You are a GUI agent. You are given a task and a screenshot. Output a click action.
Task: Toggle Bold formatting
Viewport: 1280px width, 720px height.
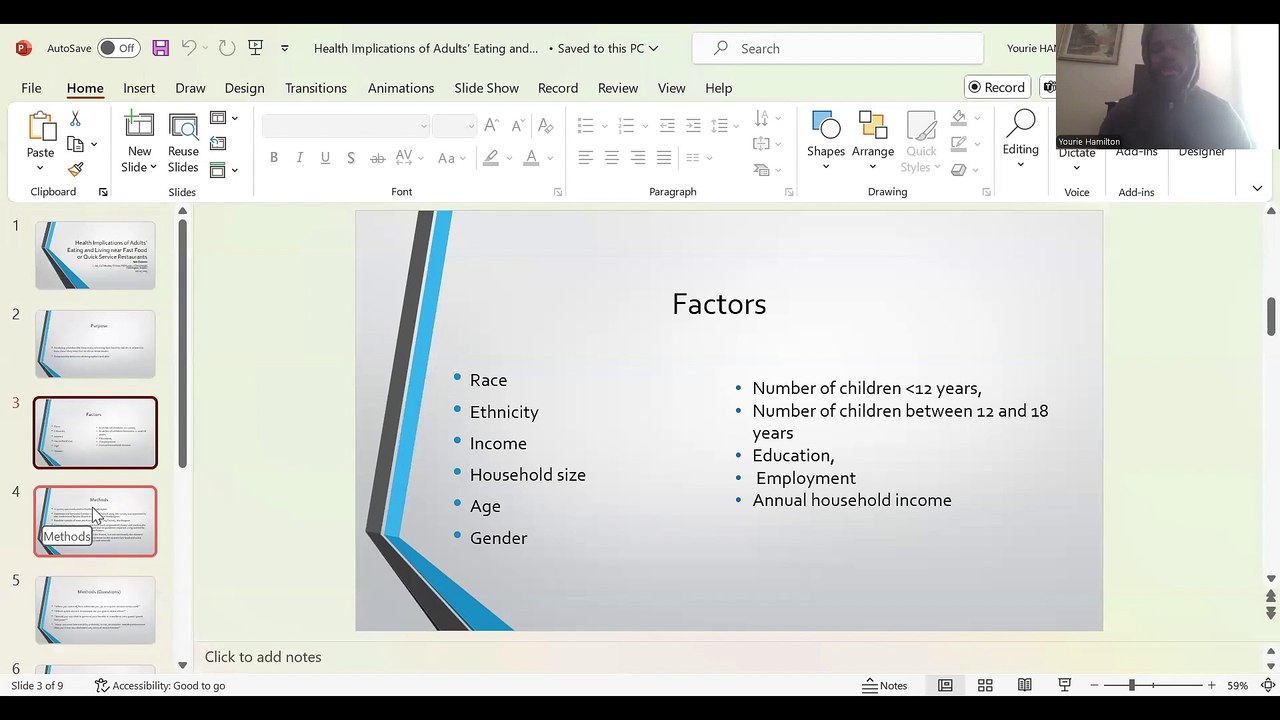coord(274,158)
